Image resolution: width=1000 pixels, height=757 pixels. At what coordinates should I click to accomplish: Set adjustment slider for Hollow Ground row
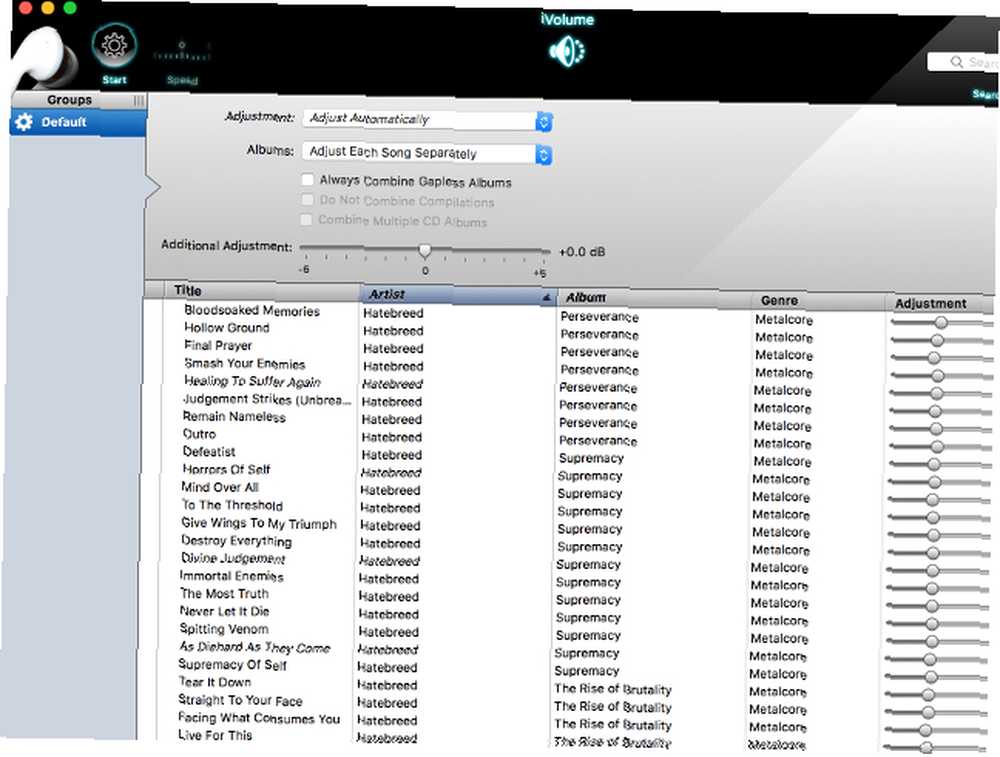[942, 340]
